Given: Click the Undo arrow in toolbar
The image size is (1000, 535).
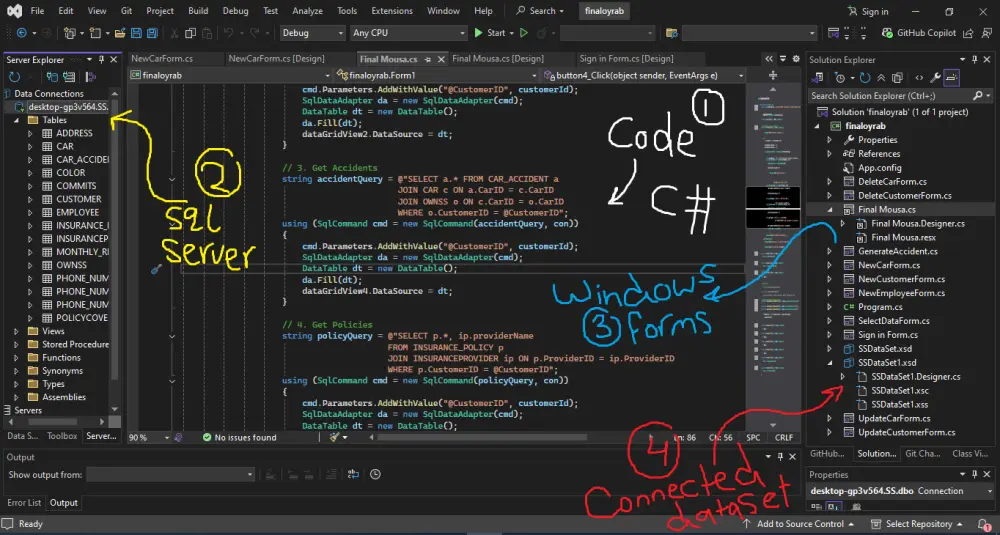Looking at the screenshot, I should [x=228, y=33].
